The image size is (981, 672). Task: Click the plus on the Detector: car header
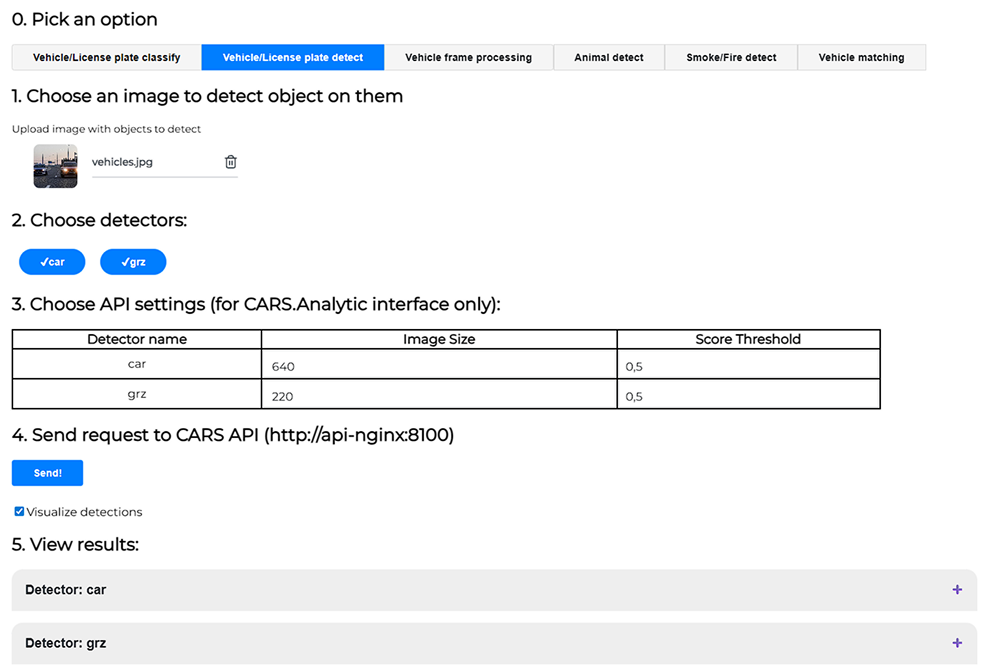956,590
